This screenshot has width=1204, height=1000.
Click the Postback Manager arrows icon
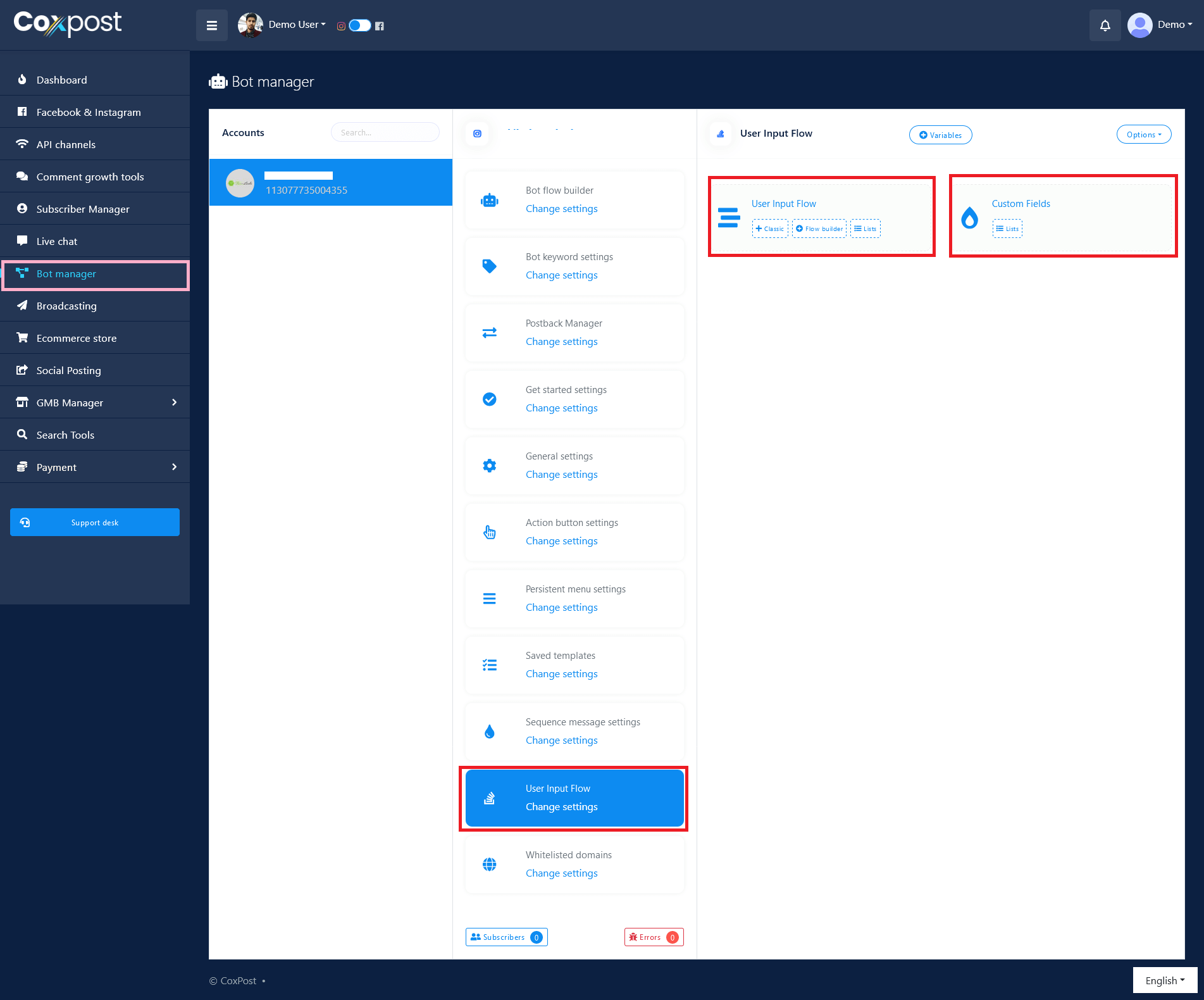point(489,333)
